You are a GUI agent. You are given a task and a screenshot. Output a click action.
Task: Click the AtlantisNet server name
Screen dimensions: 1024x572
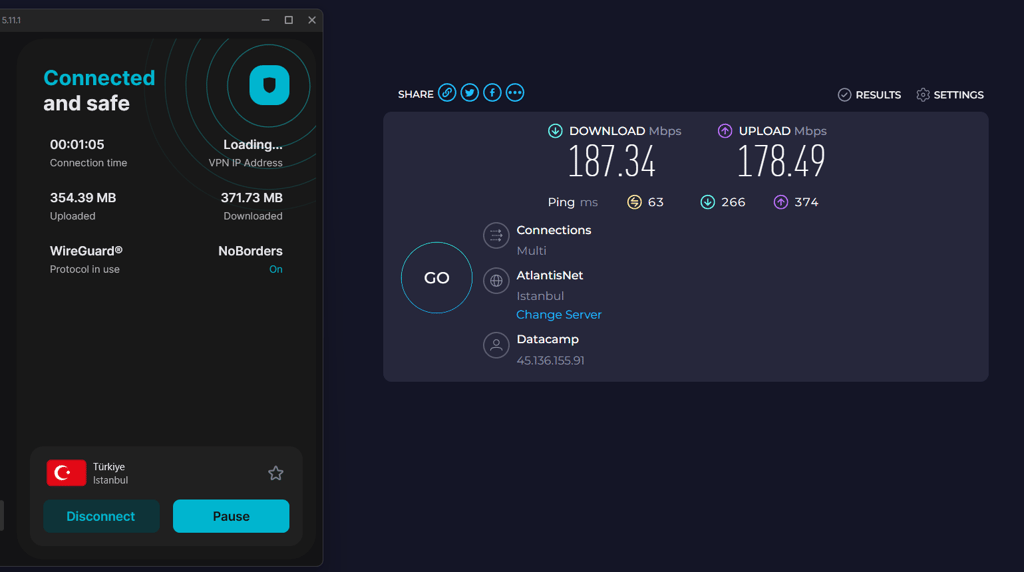tap(550, 276)
